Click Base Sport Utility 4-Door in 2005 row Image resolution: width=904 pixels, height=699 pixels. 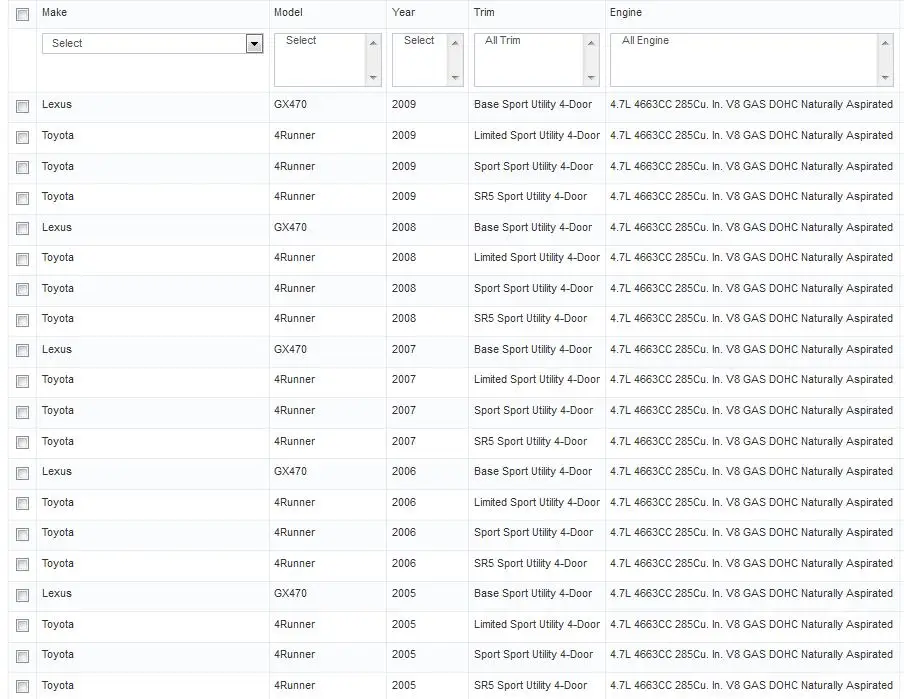(533, 593)
